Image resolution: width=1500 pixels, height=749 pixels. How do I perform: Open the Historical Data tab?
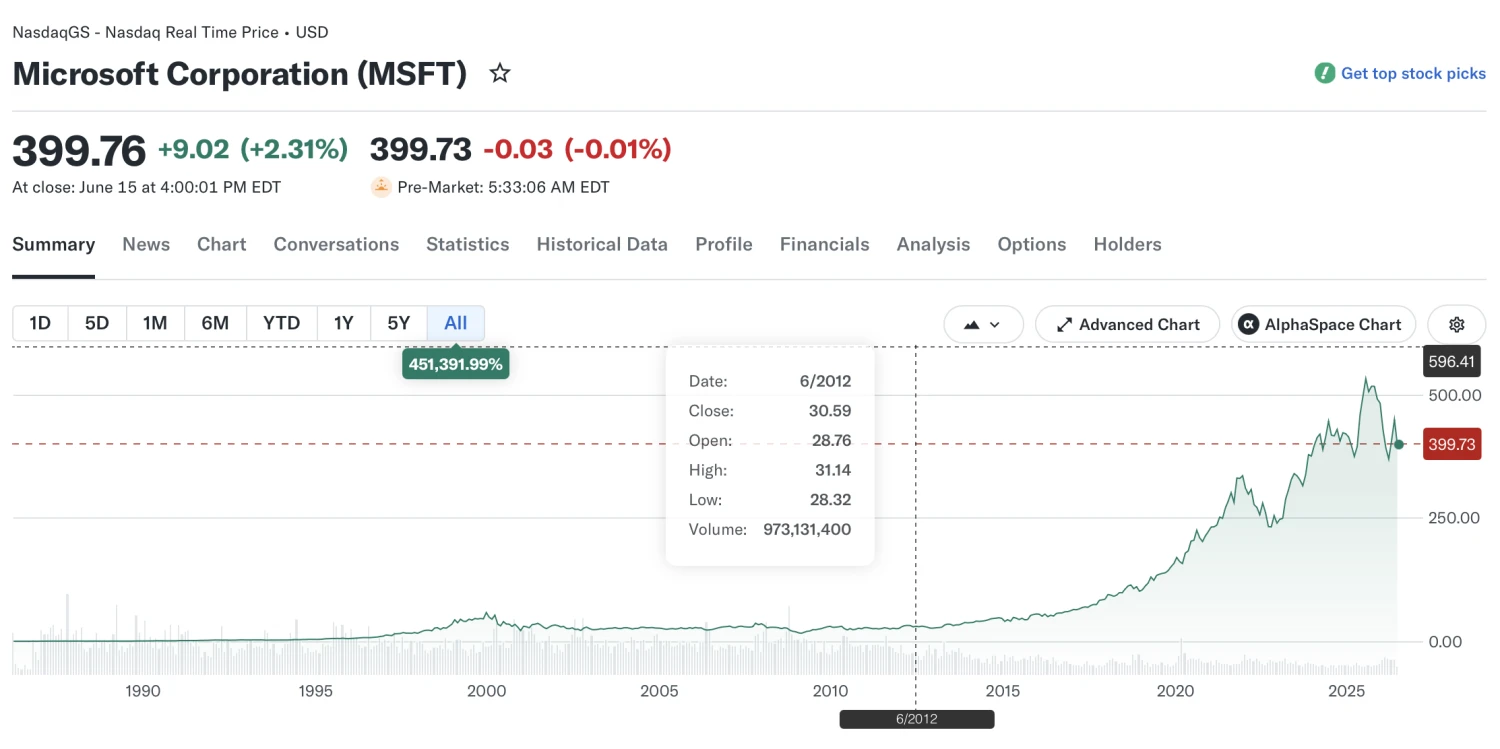coord(602,244)
